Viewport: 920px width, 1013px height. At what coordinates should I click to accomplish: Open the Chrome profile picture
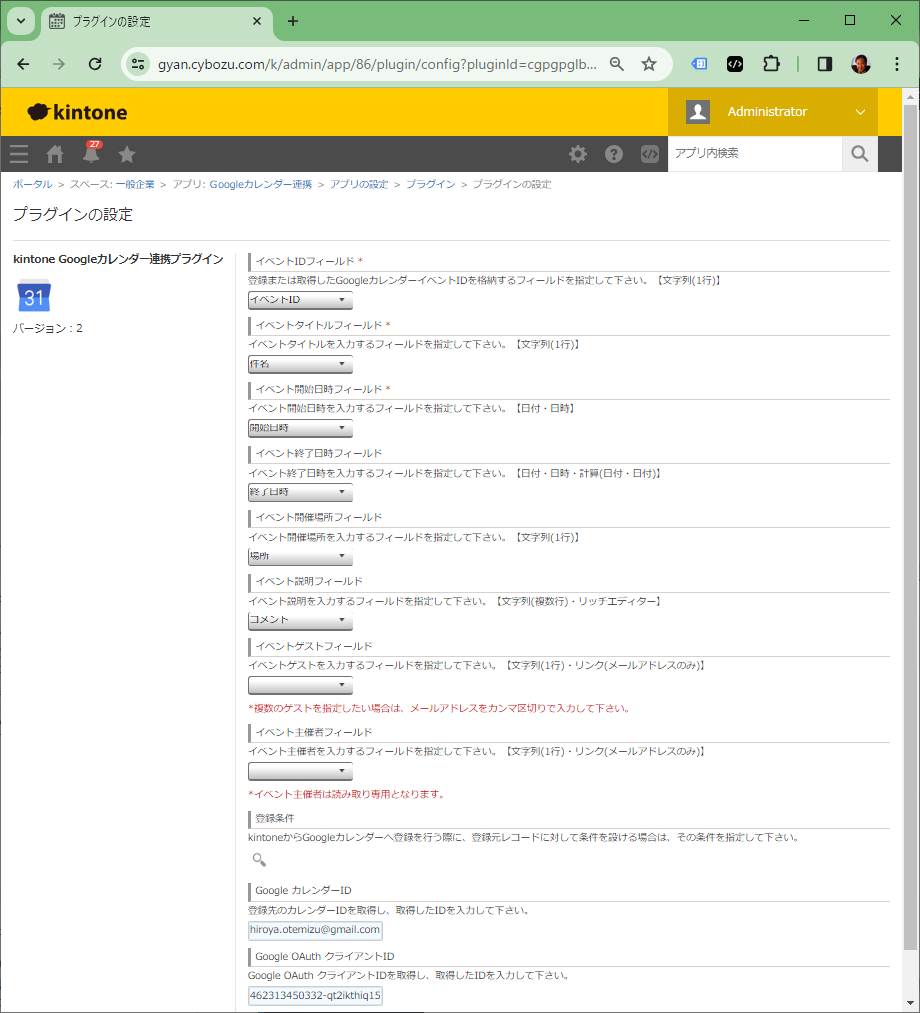coord(860,64)
